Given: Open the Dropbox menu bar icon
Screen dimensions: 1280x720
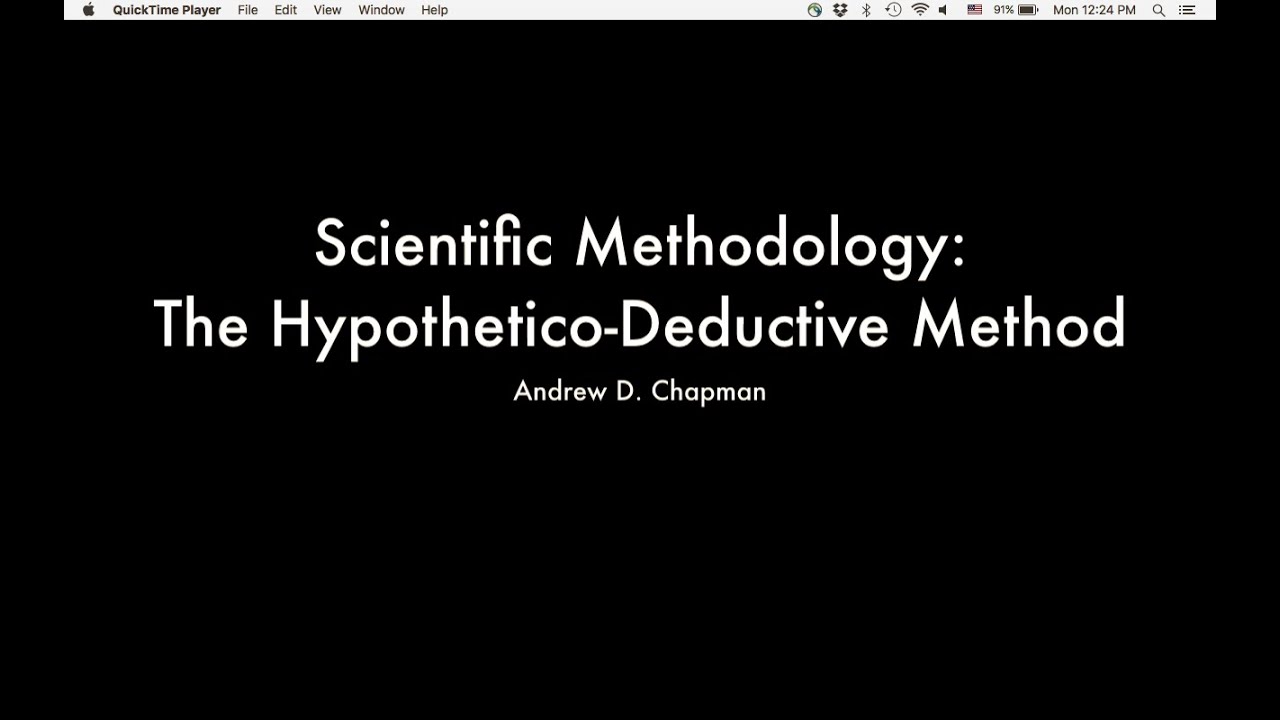Looking at the screenshot, I should click(840, 10).
